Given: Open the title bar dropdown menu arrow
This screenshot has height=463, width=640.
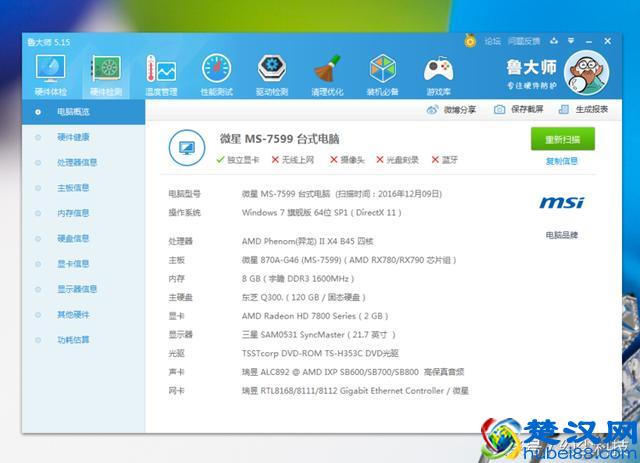Looking at the screenshot, I should (571, 41).
